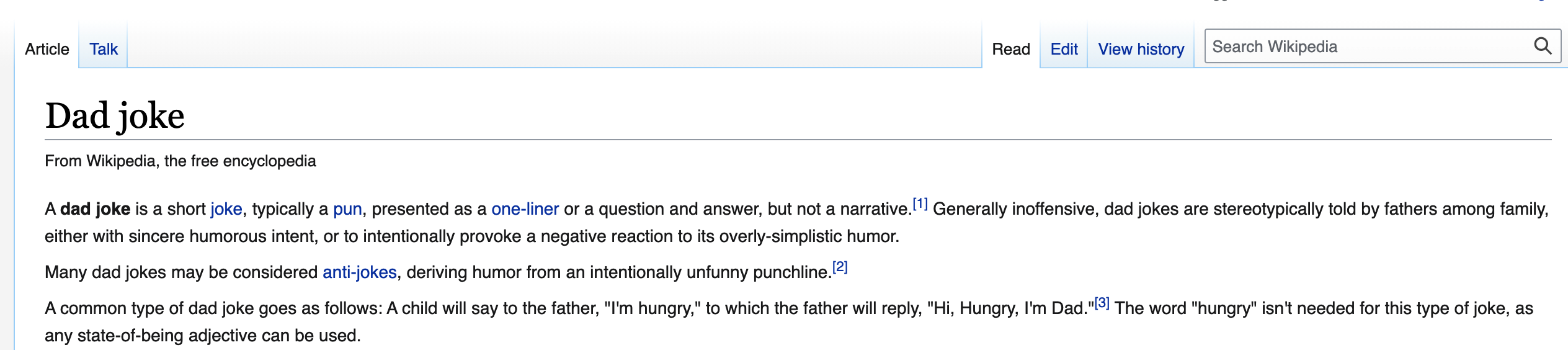Select the Read tab
1568x350 pixels.
[1011, 49]
